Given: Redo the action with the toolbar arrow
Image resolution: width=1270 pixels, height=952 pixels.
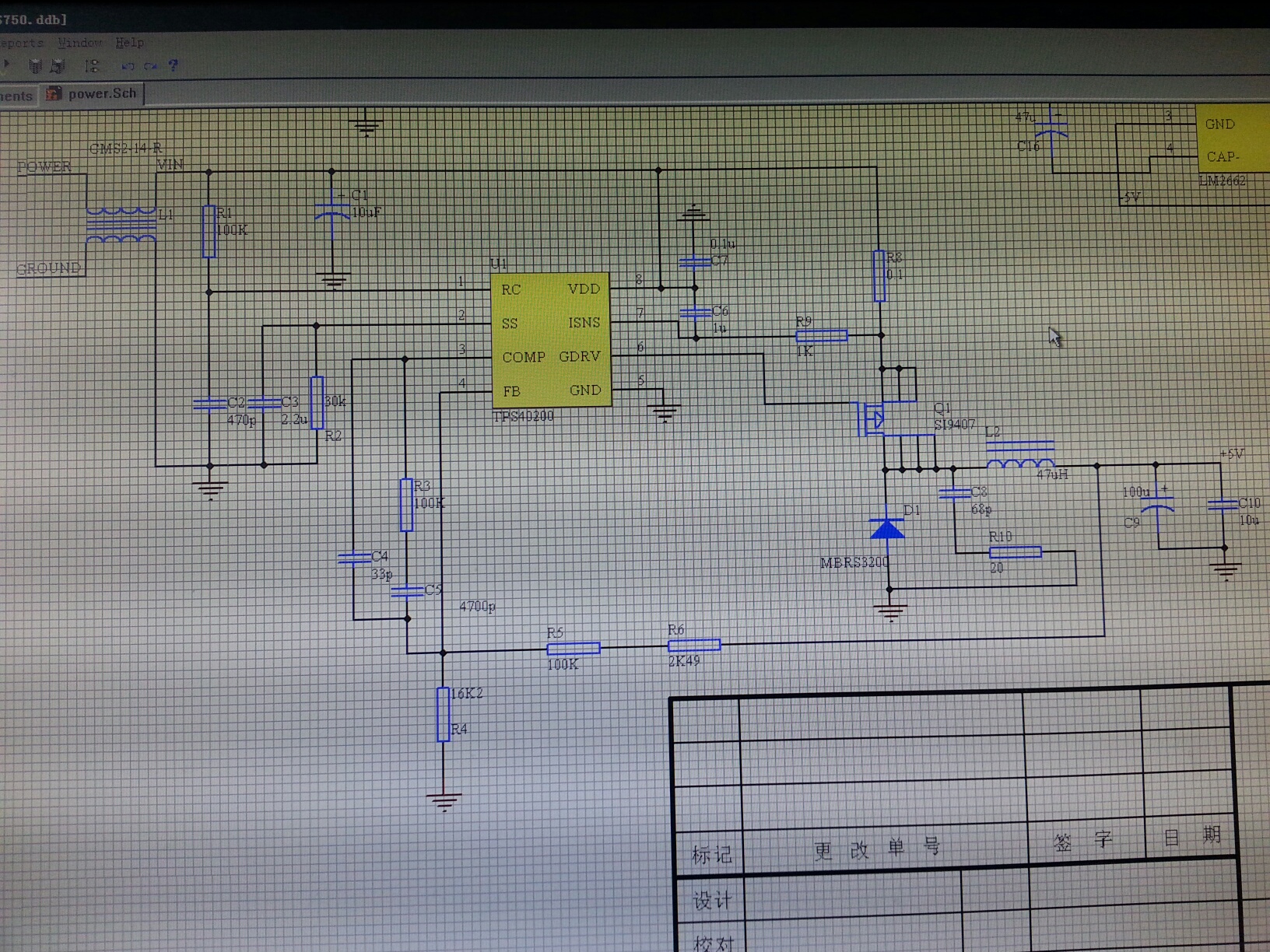Looking at the screenshot, I should pyautogui.click(x=151, y=66).
